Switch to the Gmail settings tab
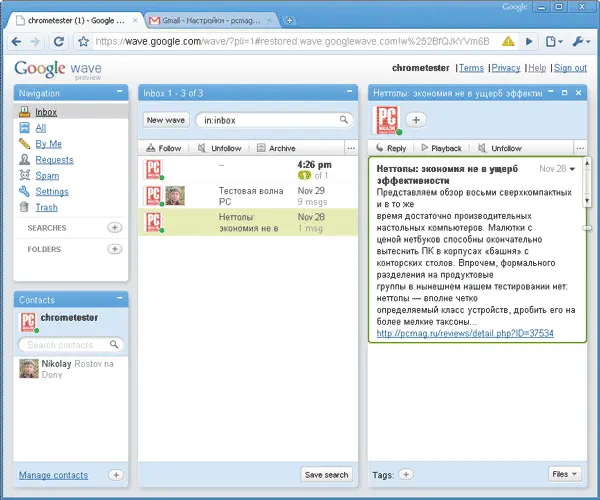Image resolution: width=600 pixels, height=500 pixels. (x=211, y=21)
